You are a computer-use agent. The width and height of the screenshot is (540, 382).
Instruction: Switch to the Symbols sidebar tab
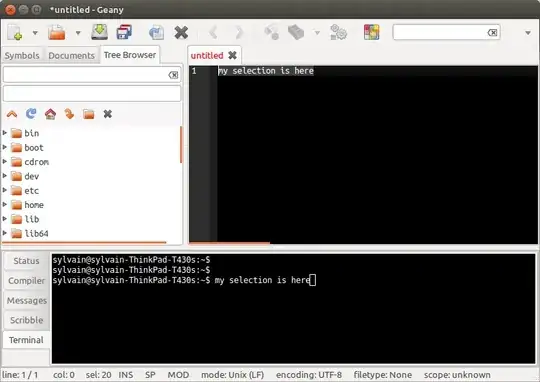pos(22,55)
